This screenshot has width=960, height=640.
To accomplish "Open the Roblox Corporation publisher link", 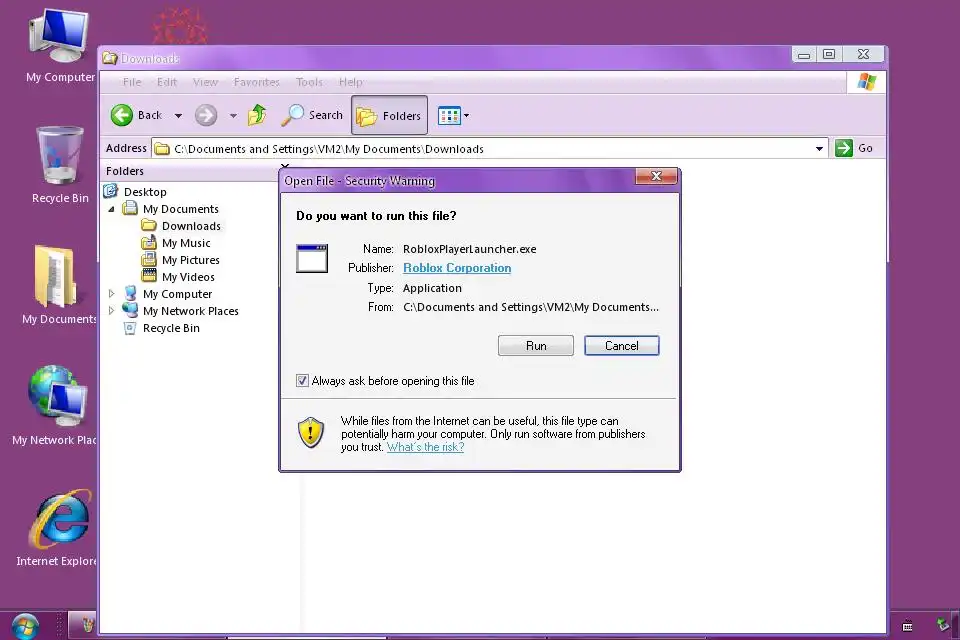I will 457,268.
